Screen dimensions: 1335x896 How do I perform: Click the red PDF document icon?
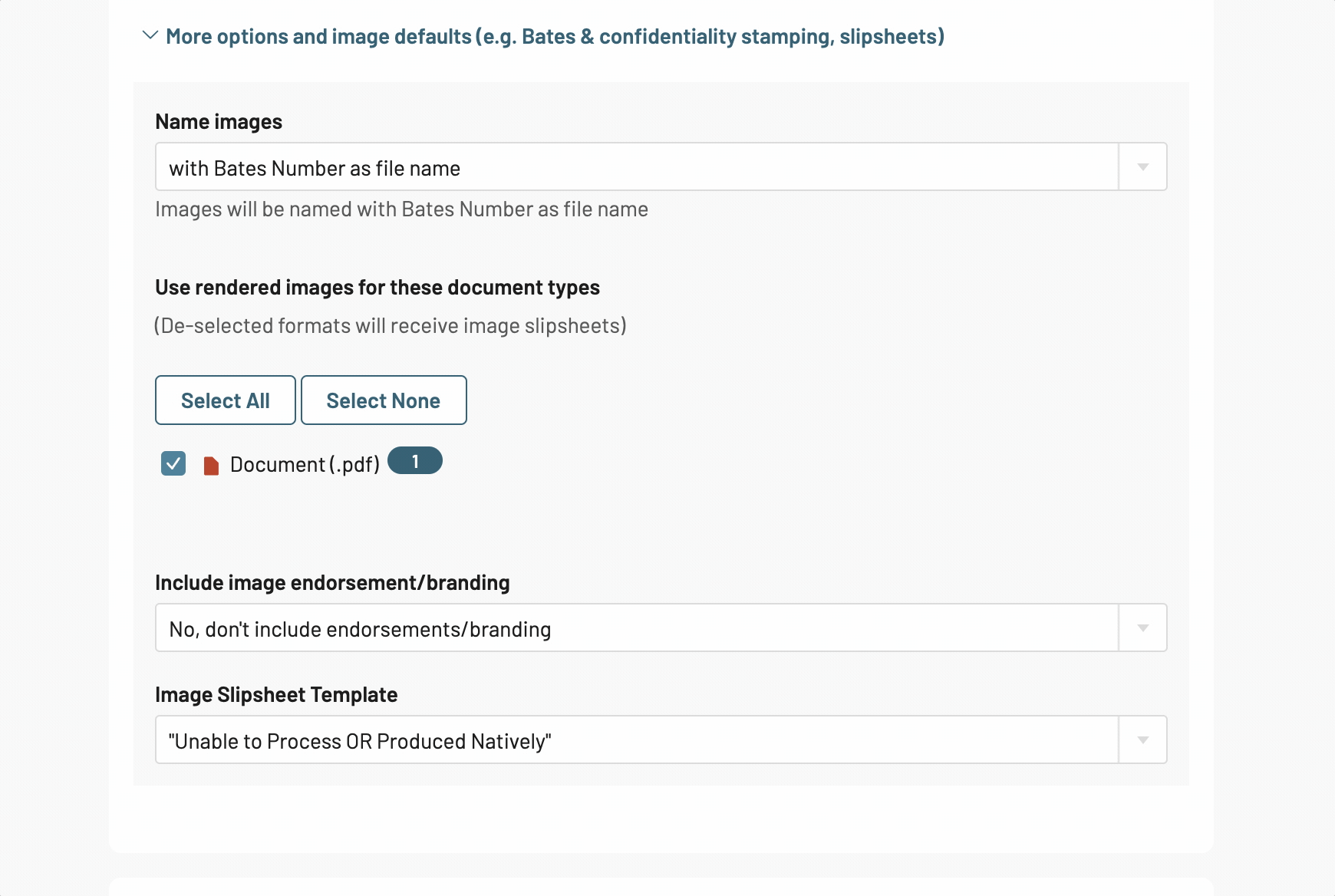pos(211,466)
